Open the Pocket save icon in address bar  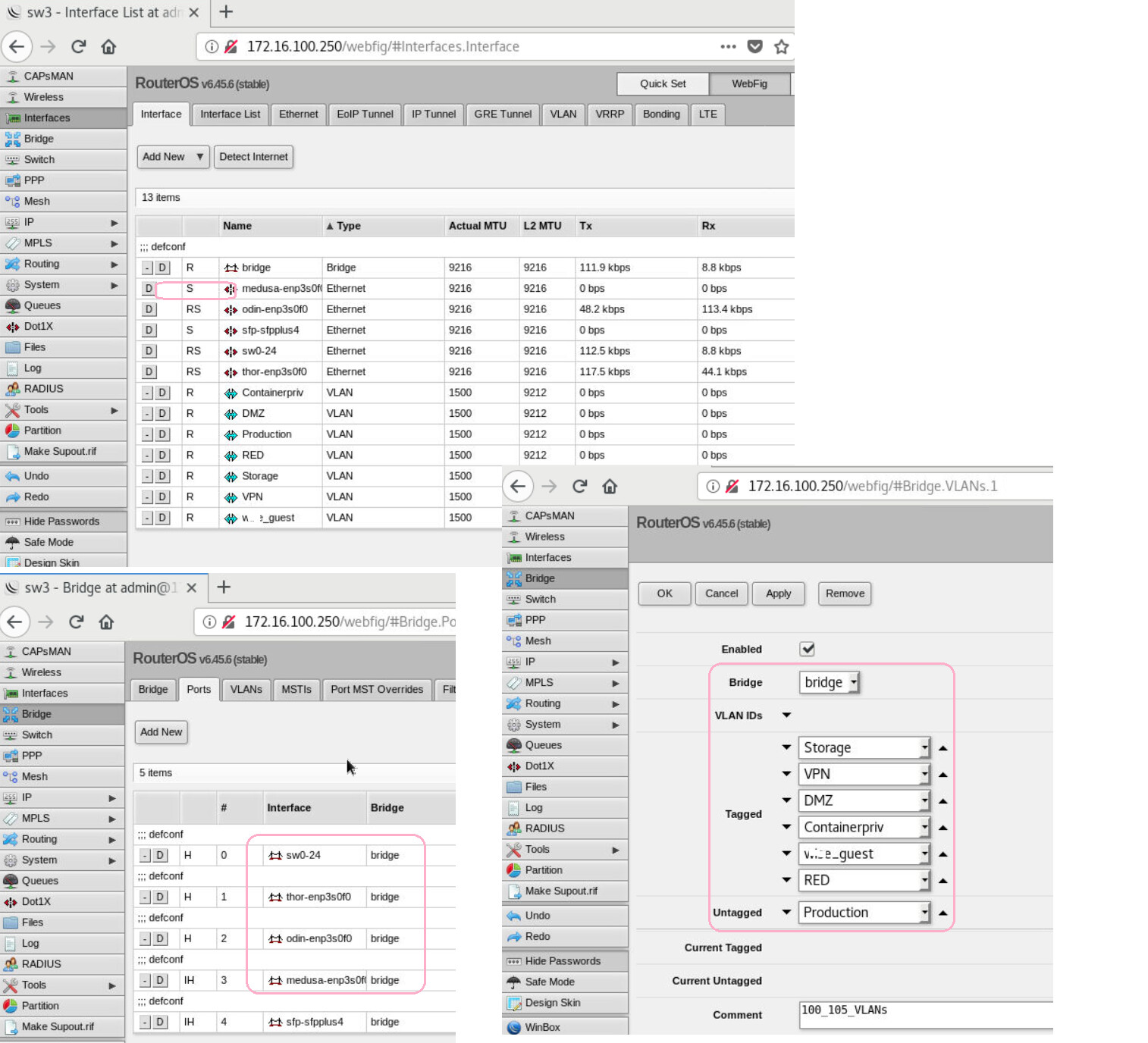[754, 46]
